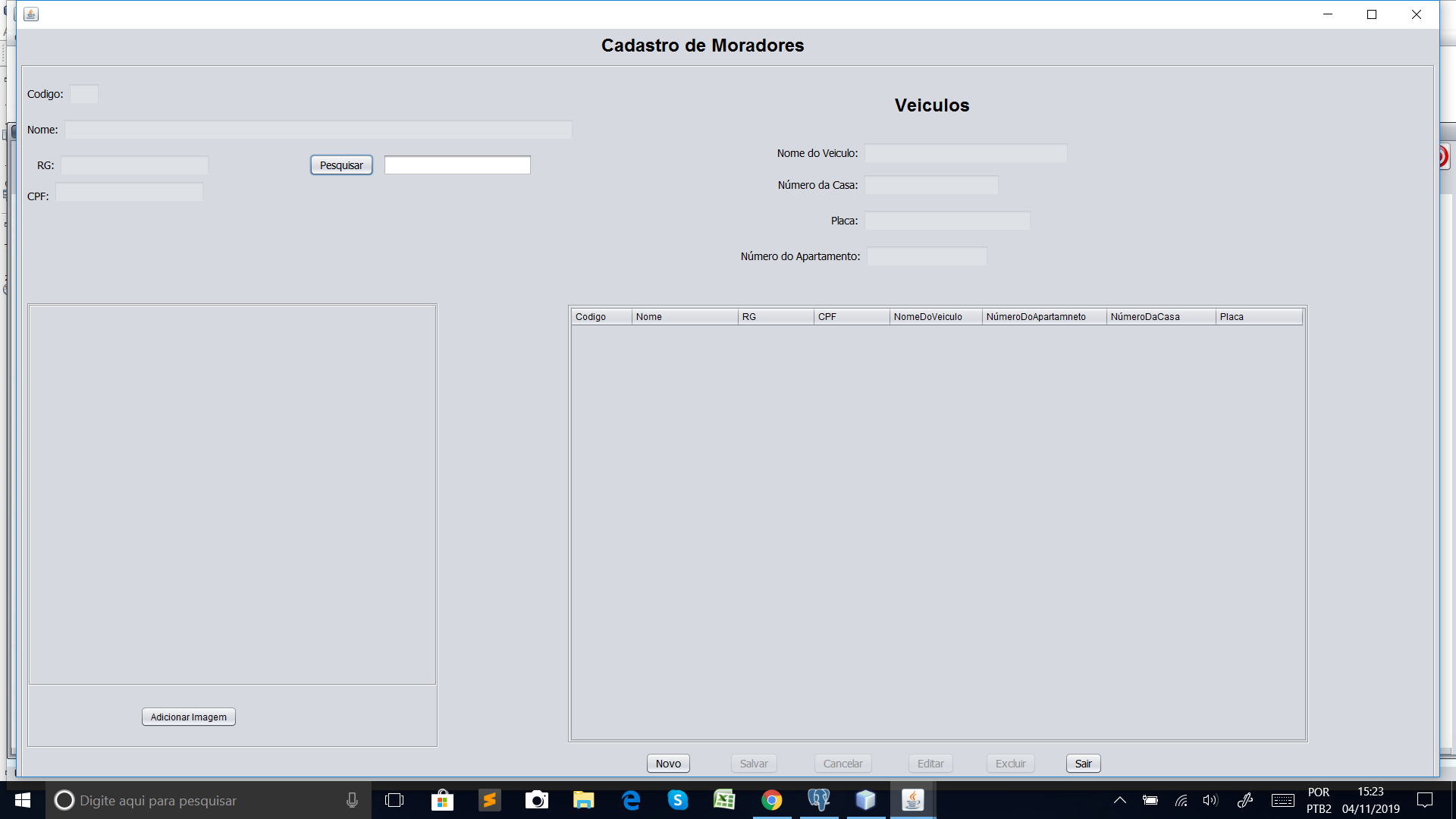Screen dimensions: 1456x819
Task: Open the Windows Task View button
Action: tap(394, 800)
